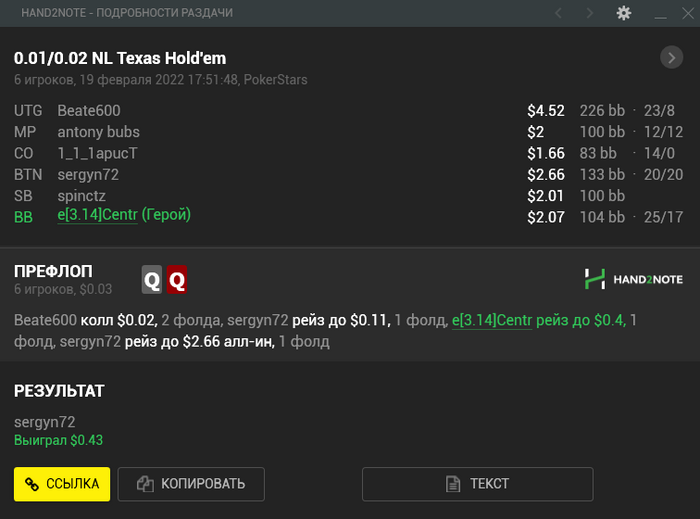Select hero name e[3.14]Centr in player list
Image resolution: width=700 pixels, height=519 pixels.
coord(97,215)
